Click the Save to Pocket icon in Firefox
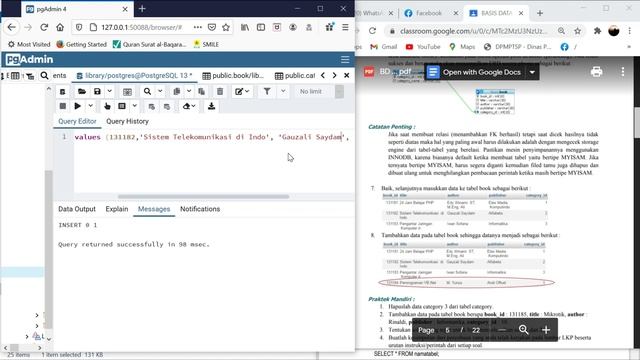The height and width of the screenshot is (360, 640). 212,27
